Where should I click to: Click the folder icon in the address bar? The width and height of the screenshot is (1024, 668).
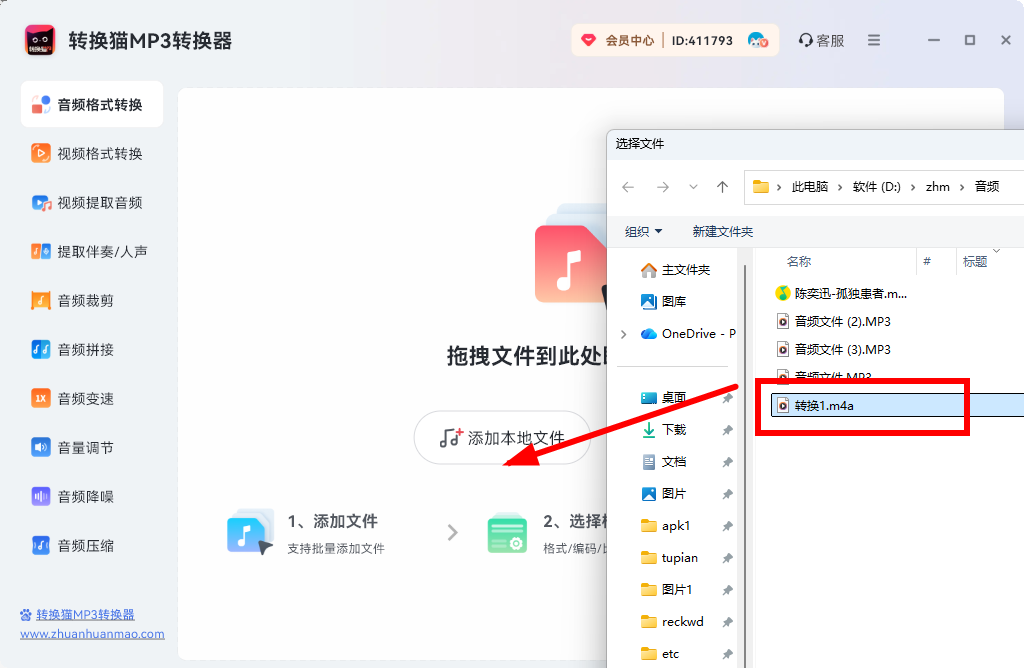(761, 187)
